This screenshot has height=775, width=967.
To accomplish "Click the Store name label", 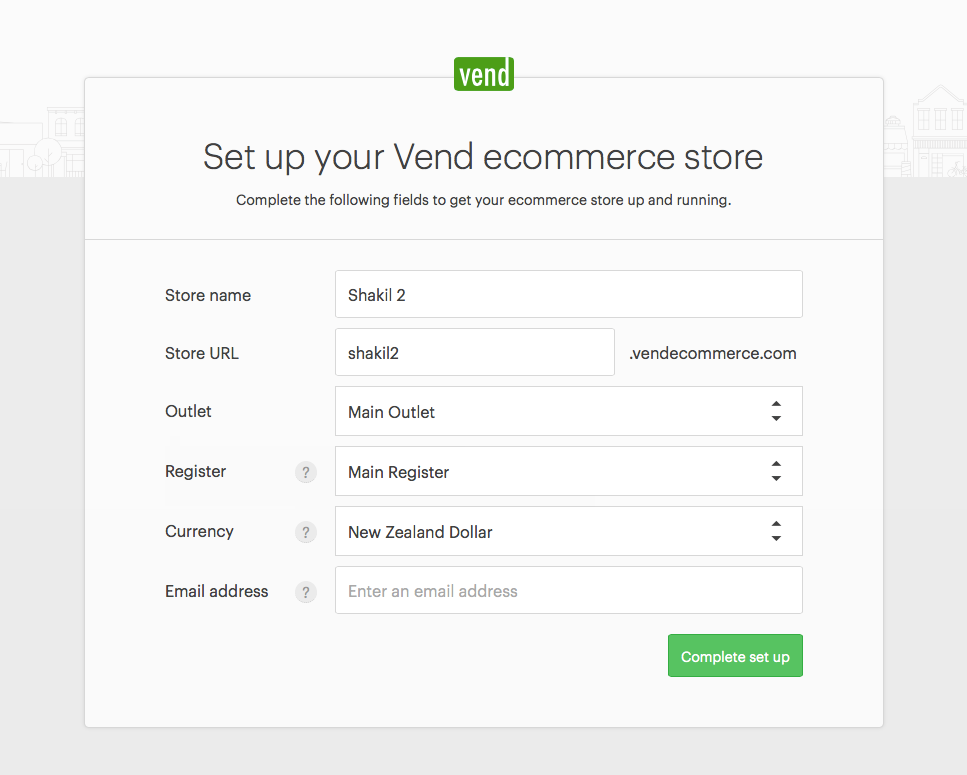I will [208, 295].
